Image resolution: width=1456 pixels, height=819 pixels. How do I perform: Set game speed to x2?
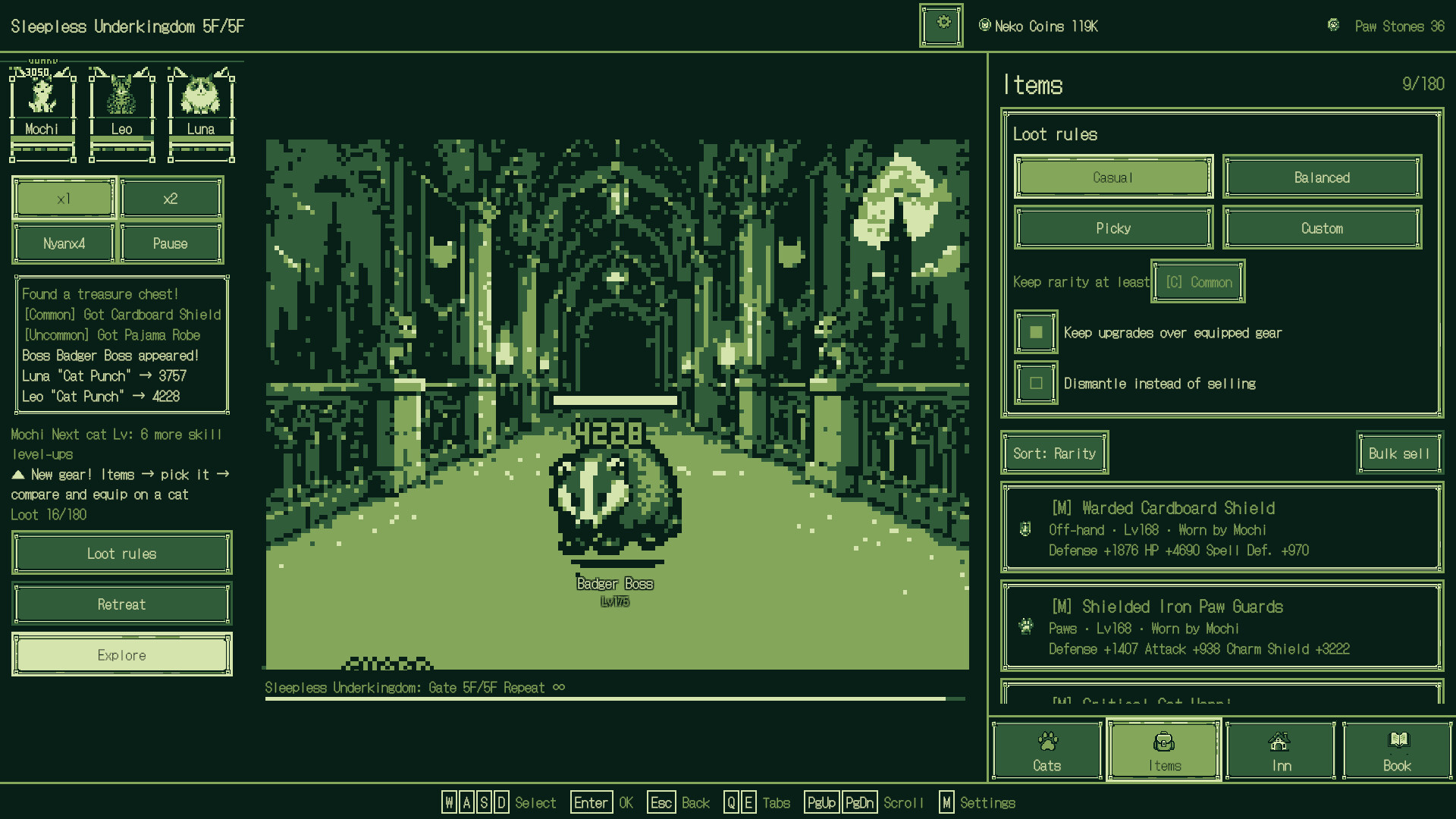tap(171, 199)
